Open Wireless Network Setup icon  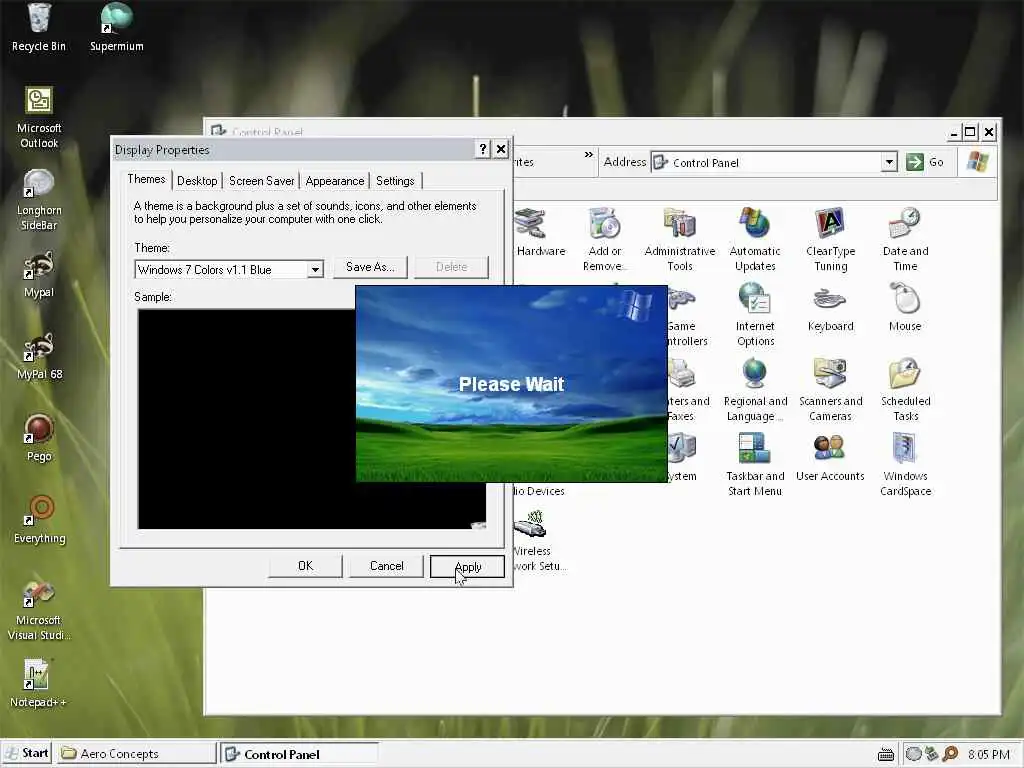[x=539, y=541]
